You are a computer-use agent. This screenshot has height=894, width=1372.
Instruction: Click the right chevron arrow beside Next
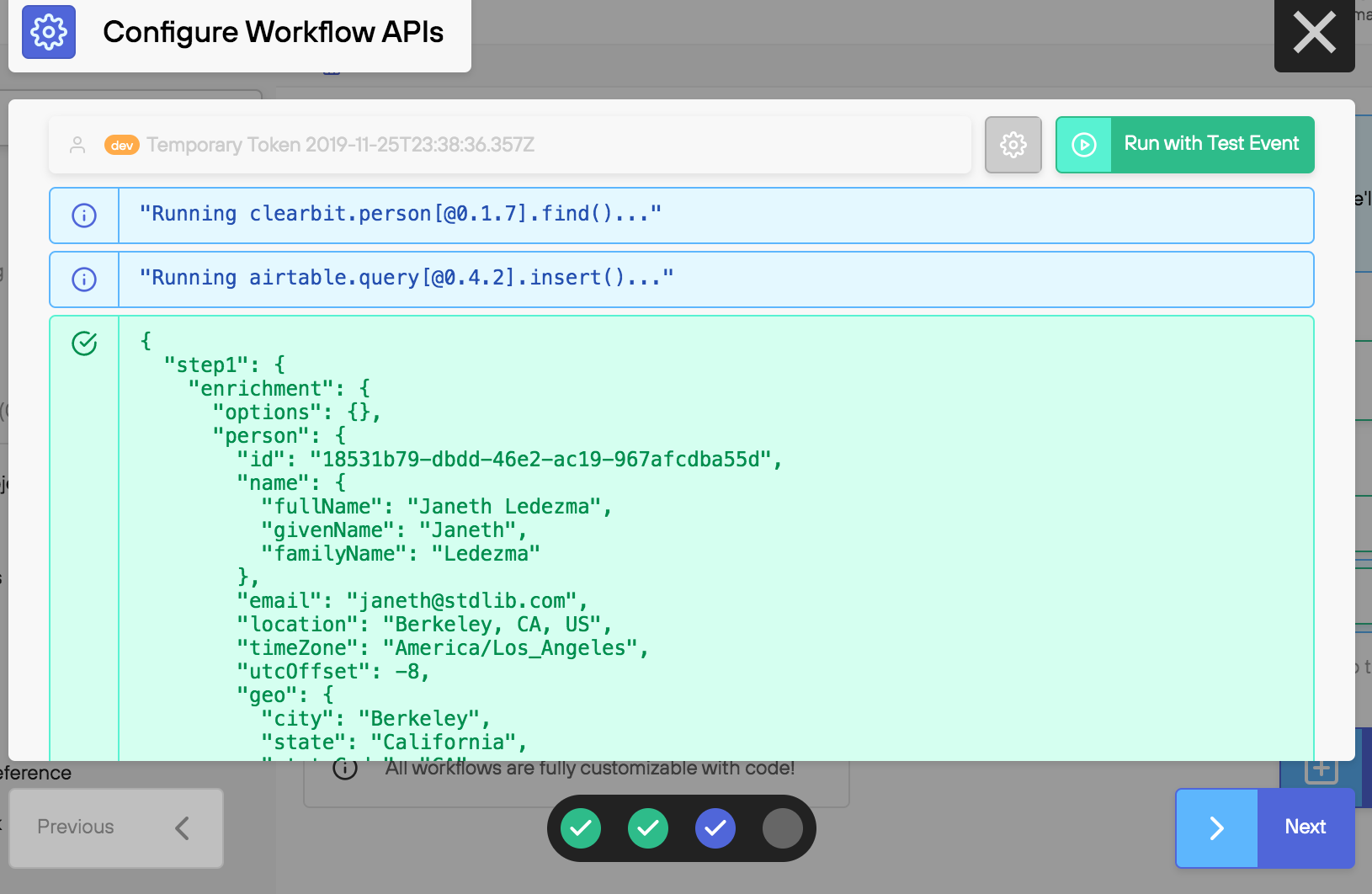tap(1216, 827)
